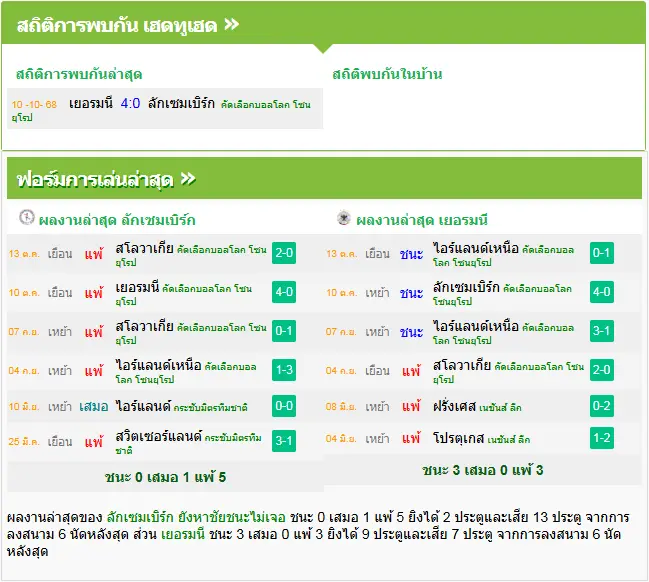Click the 10-10-68 match date
Viewport: 649px width, 582px height.
click(34, 104)
